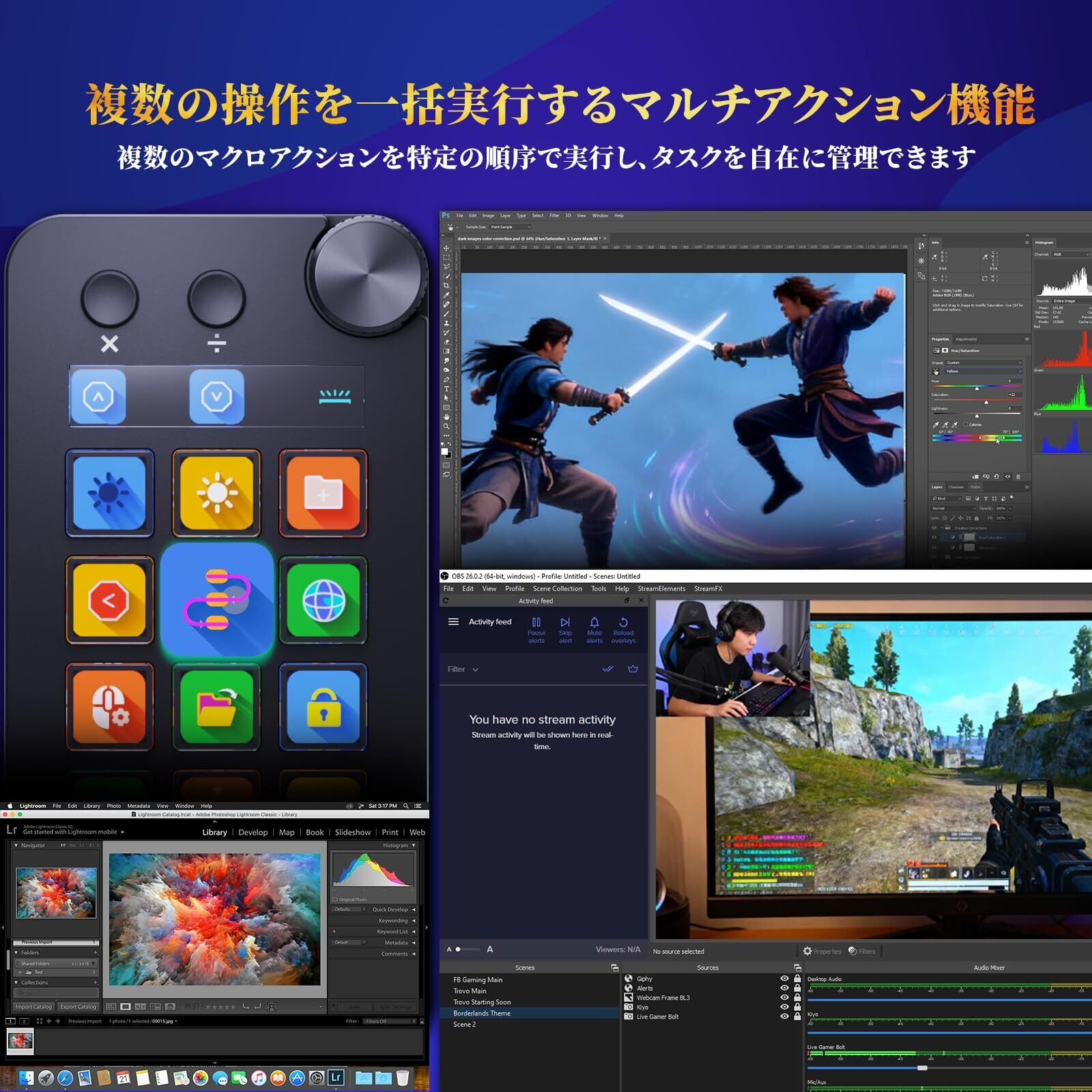This screenshot has width=1092, height=1092.
Task: Toggle visibility of the Kiyo source
Action: [784, 1007]
